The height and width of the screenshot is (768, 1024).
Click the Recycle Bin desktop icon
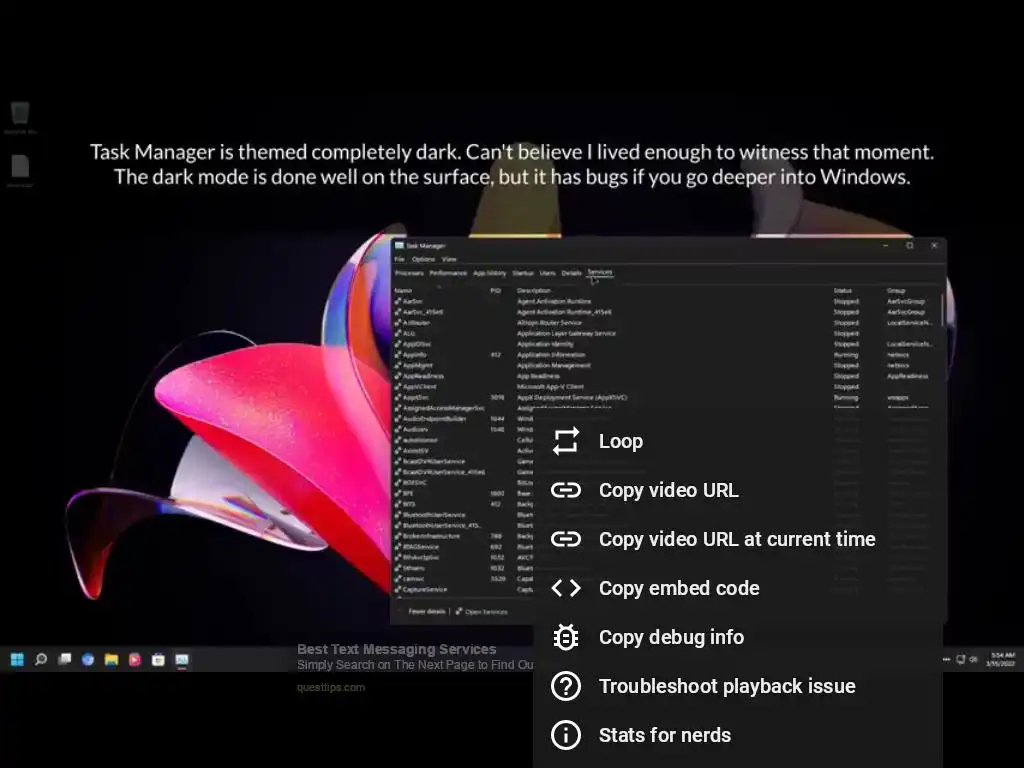pyautogui.click(x=20, y=116)
